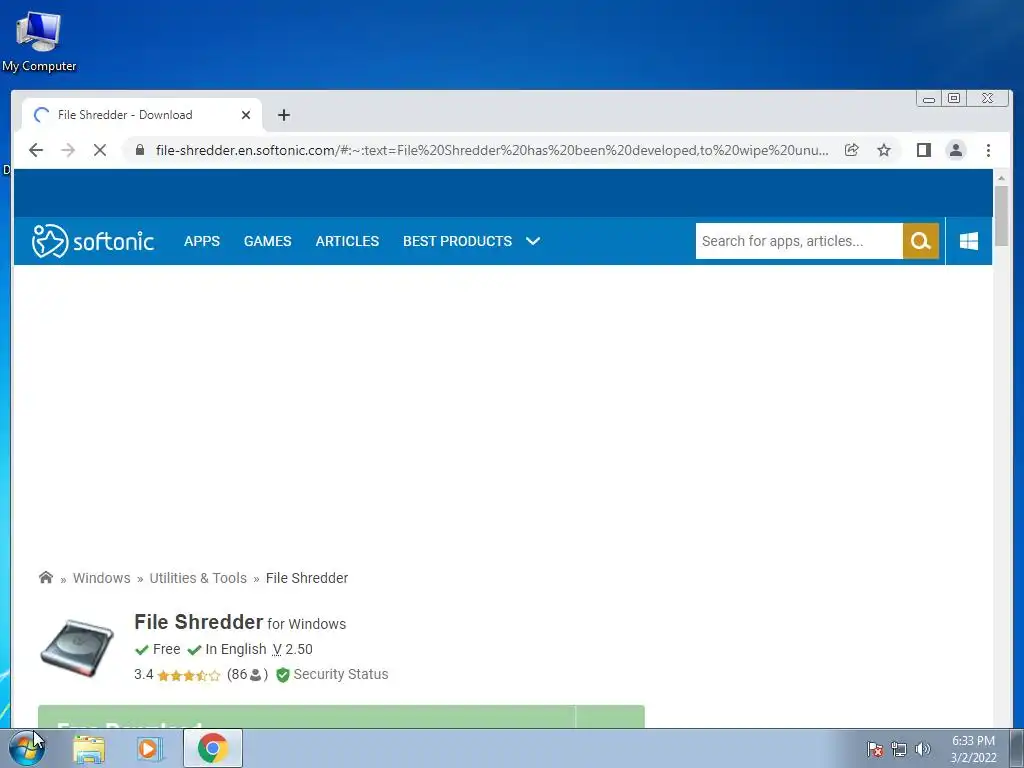
Task: Submit search with the magnifier button
Action: pos(921,241)
